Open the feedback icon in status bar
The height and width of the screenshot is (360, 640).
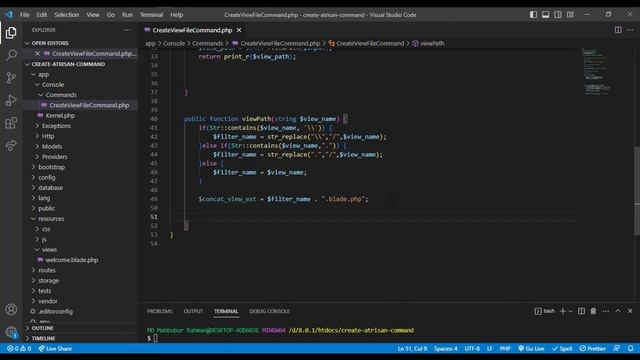(617, 349)
